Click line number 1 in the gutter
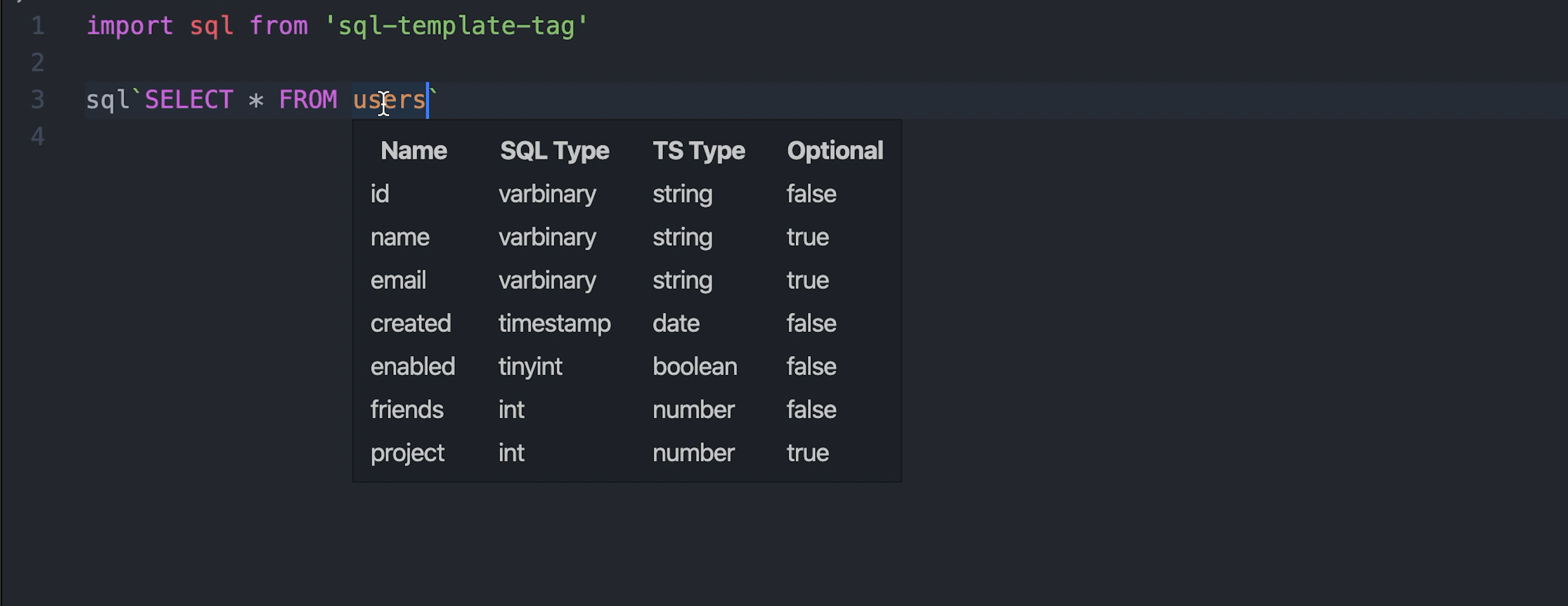 click(38, 26)
